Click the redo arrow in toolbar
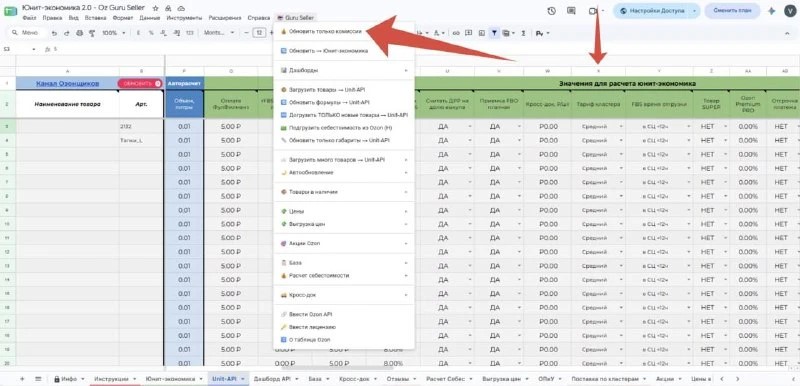Screen dimensions: 800x386 tap(66, 33)
